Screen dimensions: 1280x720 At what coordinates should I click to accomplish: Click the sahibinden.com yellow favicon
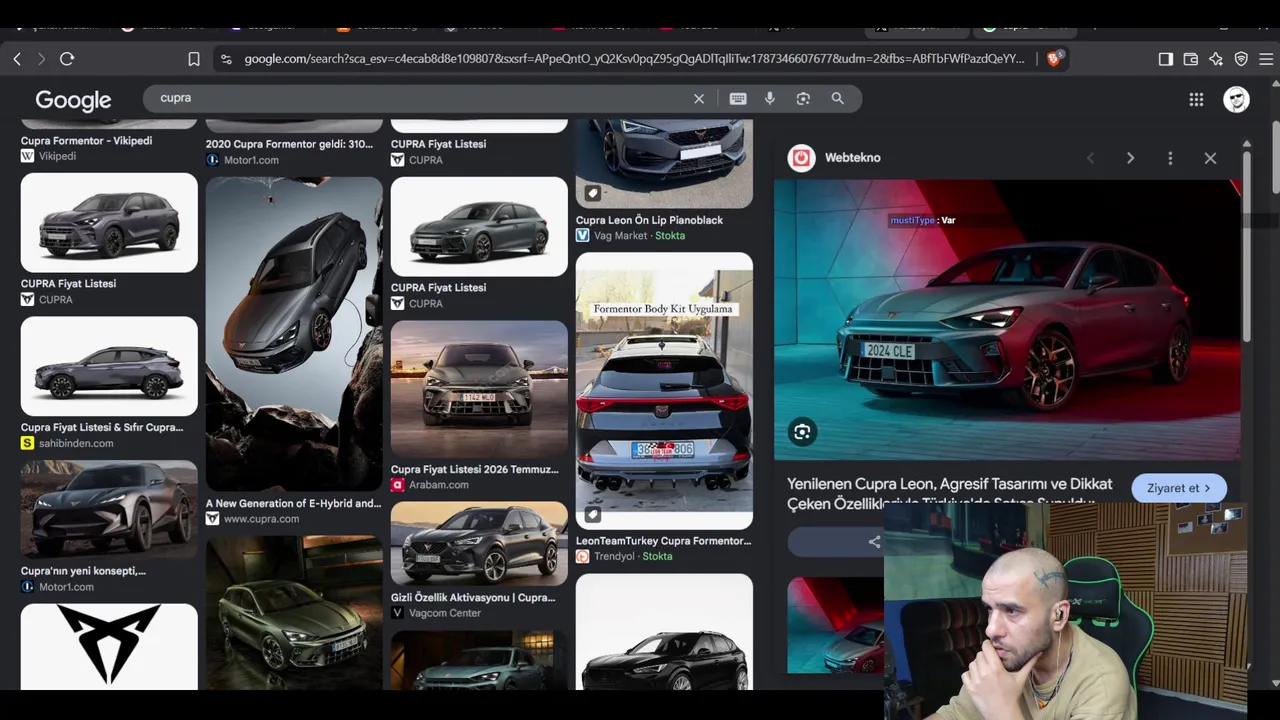coord(27,443)
